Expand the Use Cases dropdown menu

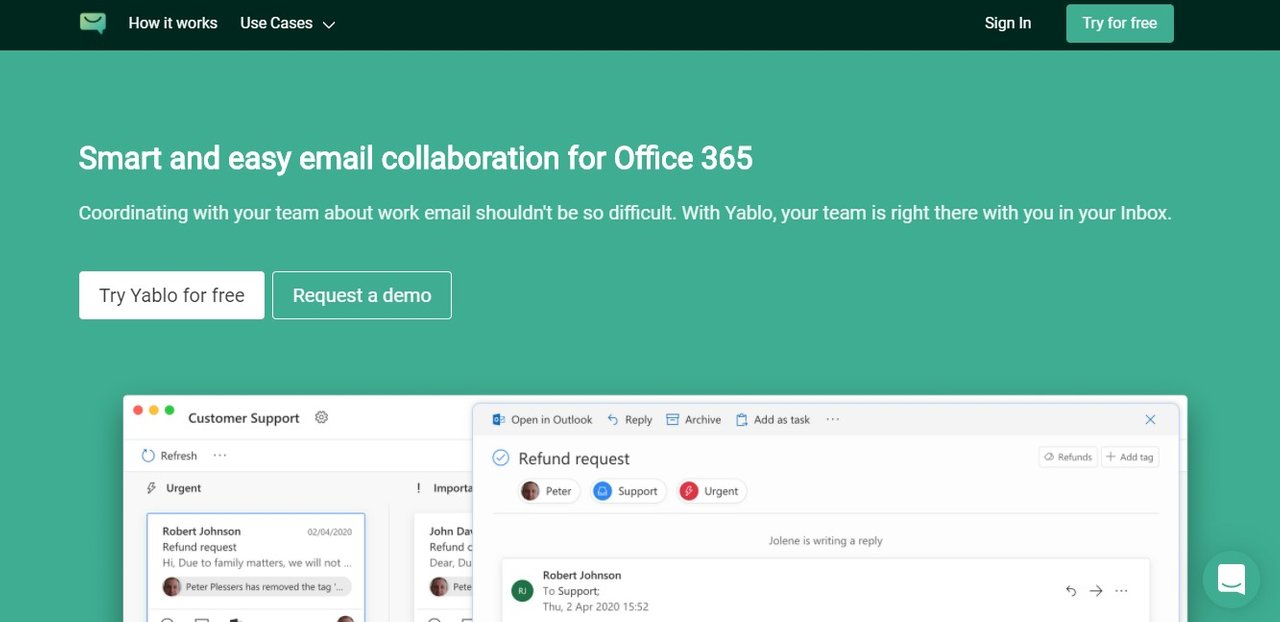click(288, 23)
